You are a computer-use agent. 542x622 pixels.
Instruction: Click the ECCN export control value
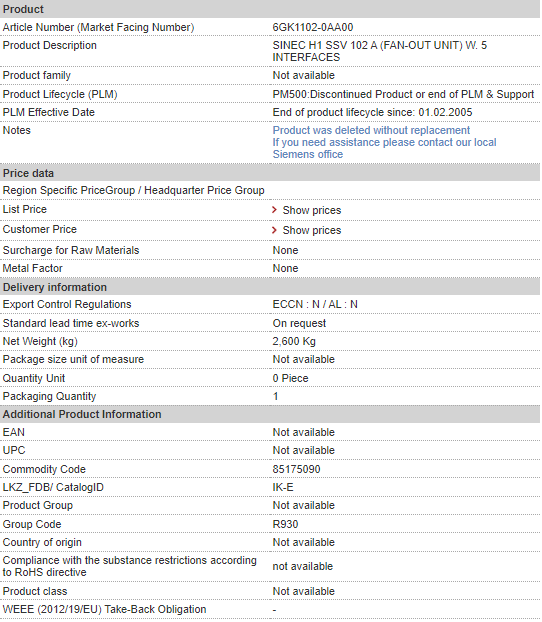315,304
